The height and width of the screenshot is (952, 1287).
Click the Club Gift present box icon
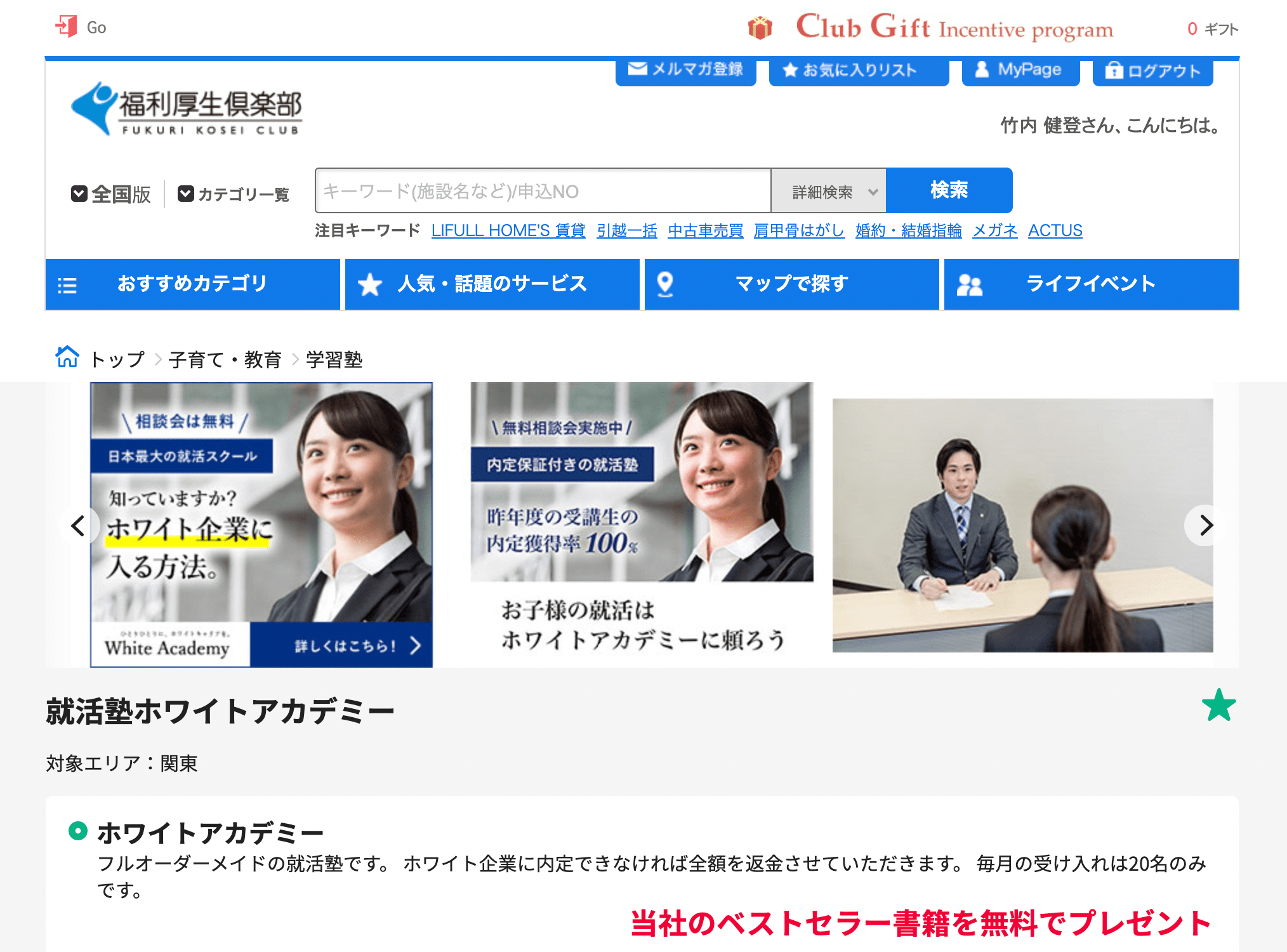coord(760,28)
